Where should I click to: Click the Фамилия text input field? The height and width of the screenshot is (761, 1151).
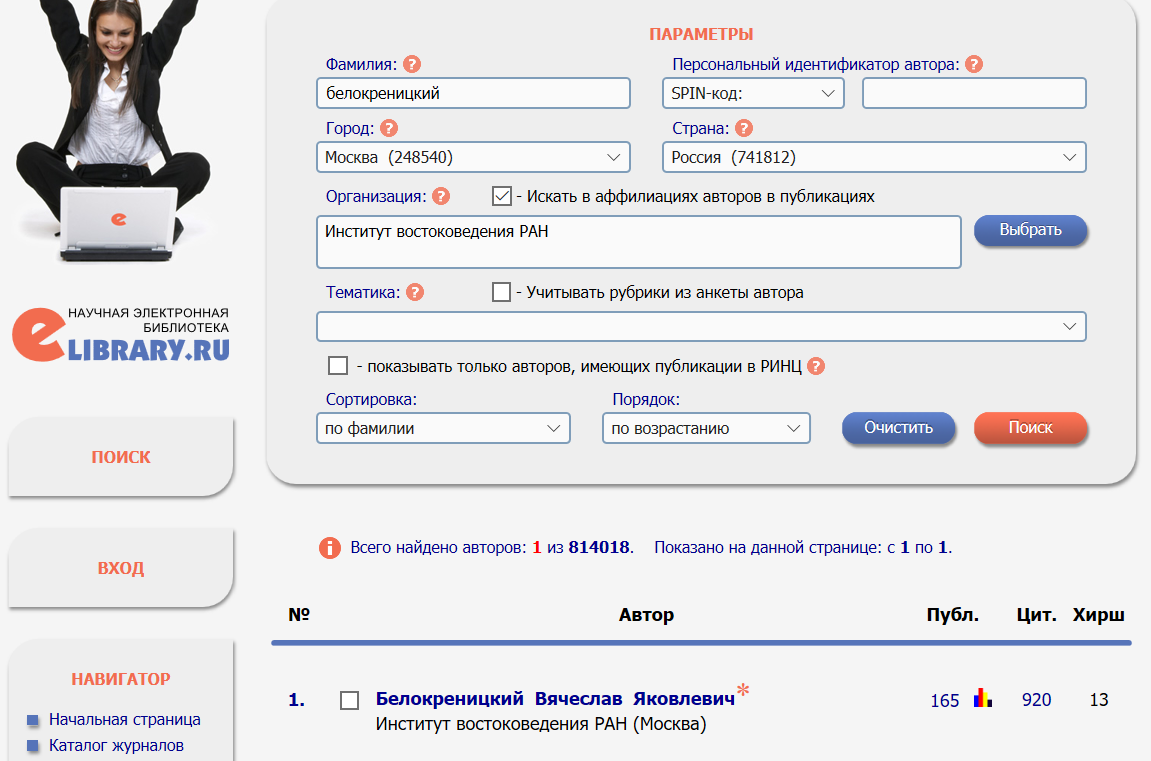[x=473, y=93]
